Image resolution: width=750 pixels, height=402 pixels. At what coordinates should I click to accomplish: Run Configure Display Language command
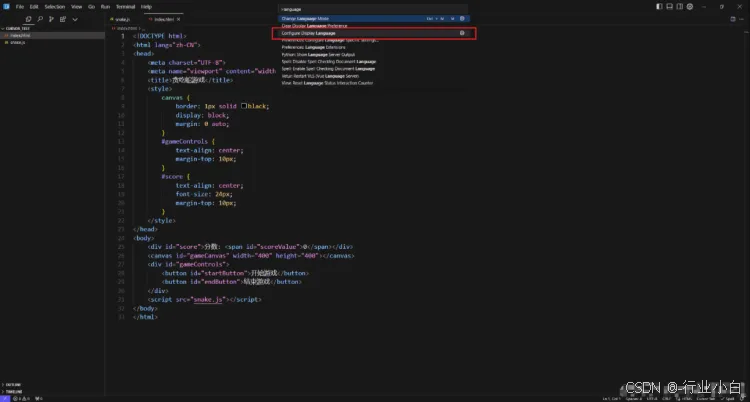[374, 33]
